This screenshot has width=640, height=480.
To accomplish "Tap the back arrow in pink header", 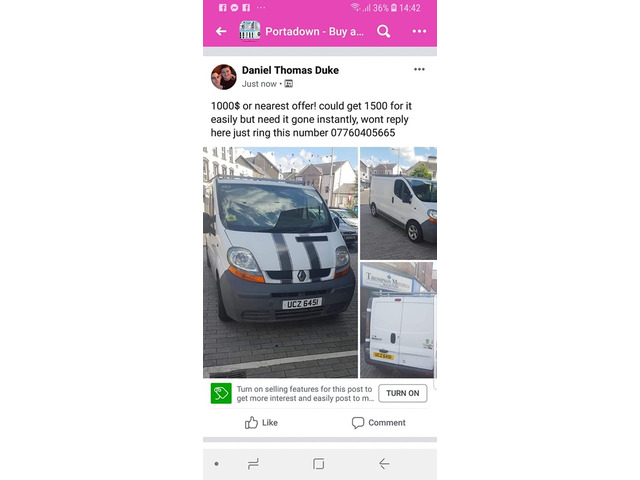I will [221, 31].
